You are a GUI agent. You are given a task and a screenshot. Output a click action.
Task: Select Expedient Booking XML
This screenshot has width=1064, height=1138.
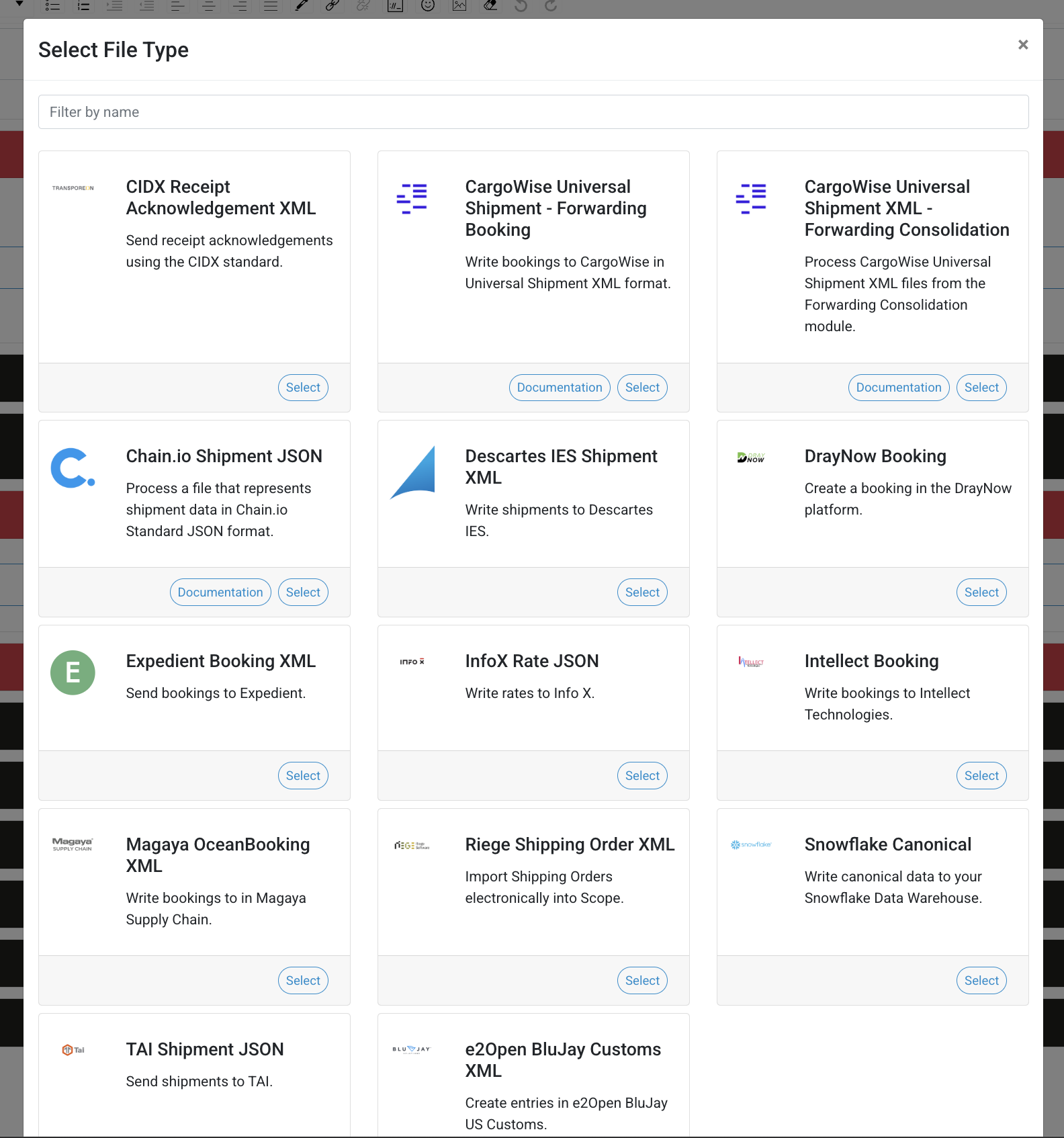[x=303, y=776]
